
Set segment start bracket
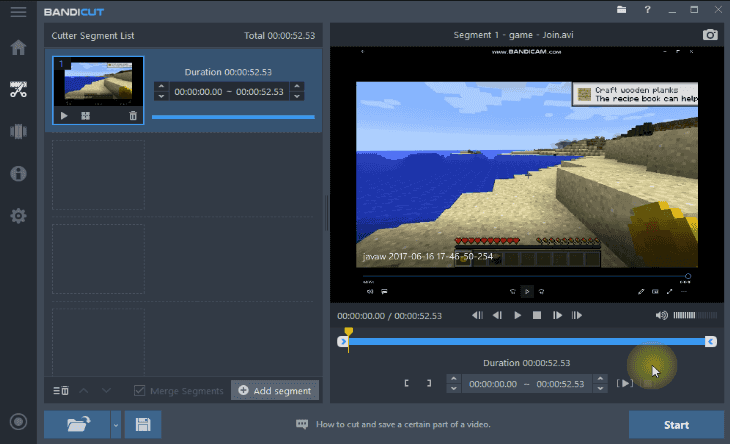406,383
